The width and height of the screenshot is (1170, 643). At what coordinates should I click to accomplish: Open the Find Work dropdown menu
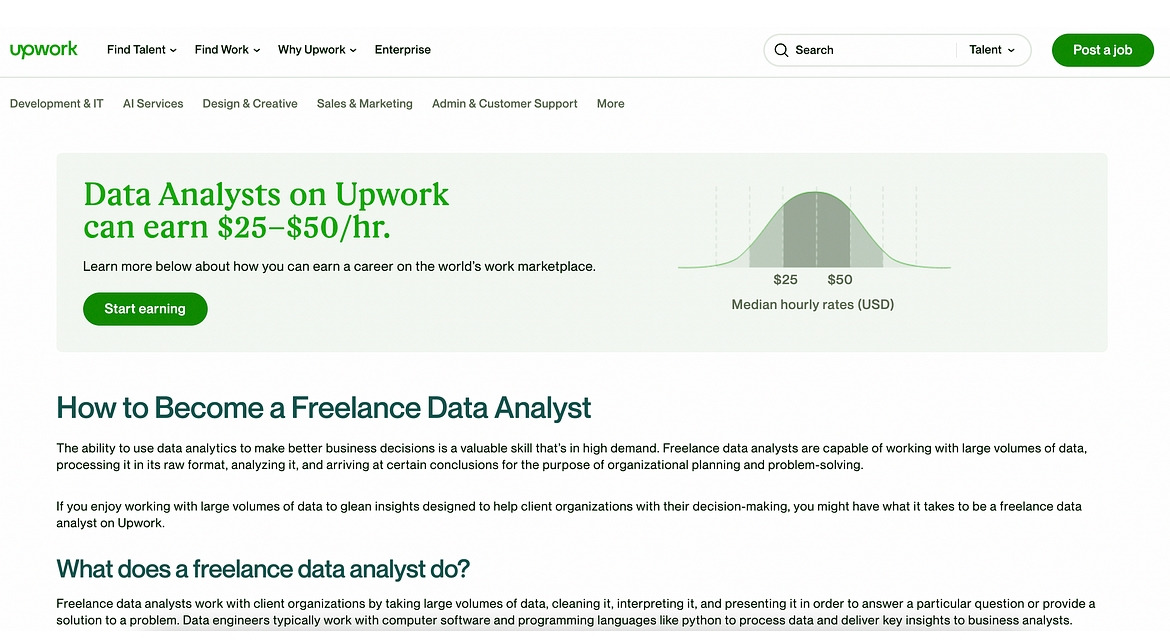[x=228, y=50]
